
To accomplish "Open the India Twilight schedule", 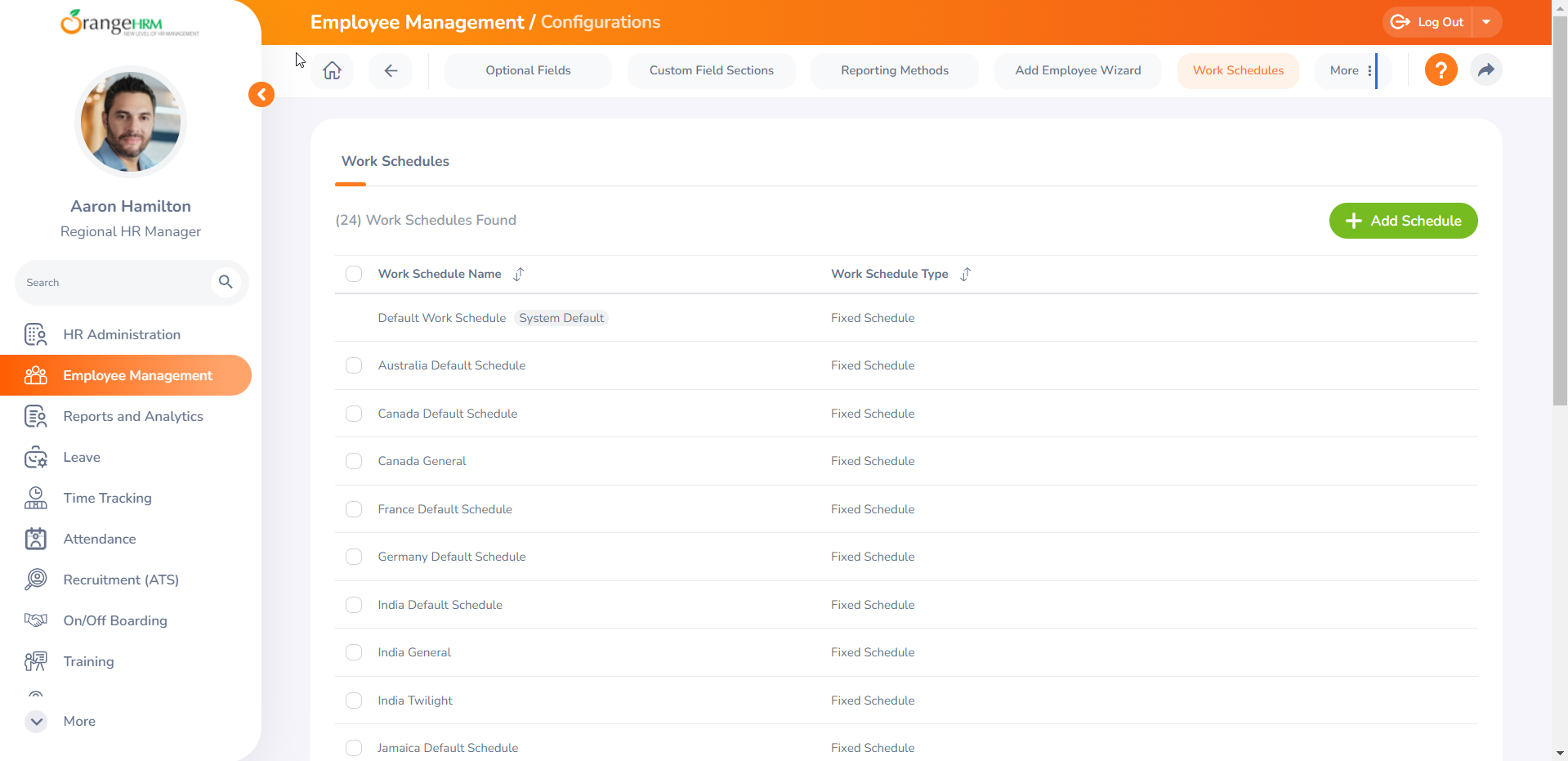I will click(415, 701).
